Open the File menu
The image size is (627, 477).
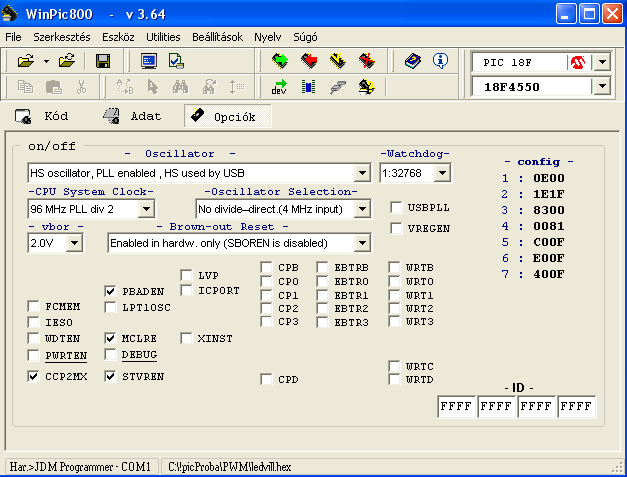(13, 37)
